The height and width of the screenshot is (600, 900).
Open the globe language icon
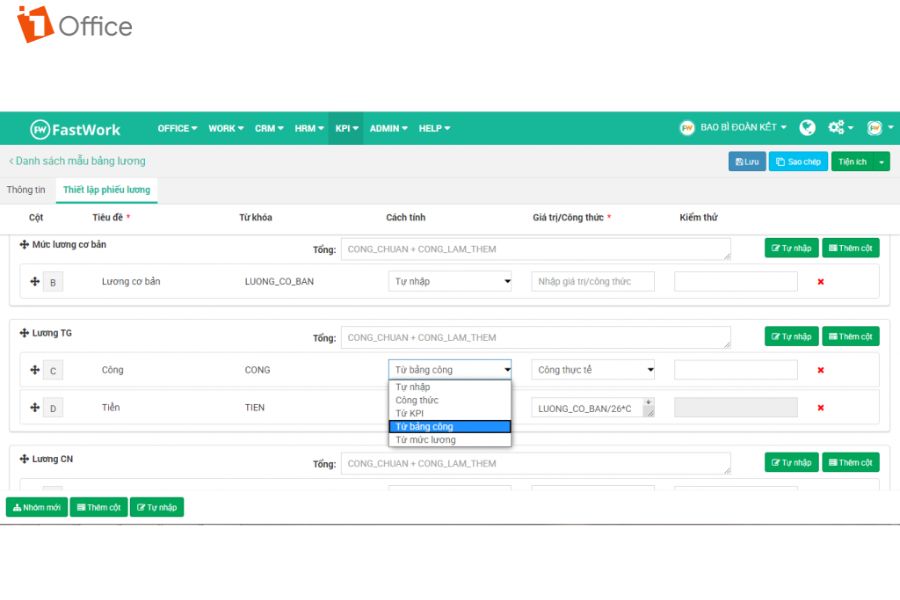(807, 127)
